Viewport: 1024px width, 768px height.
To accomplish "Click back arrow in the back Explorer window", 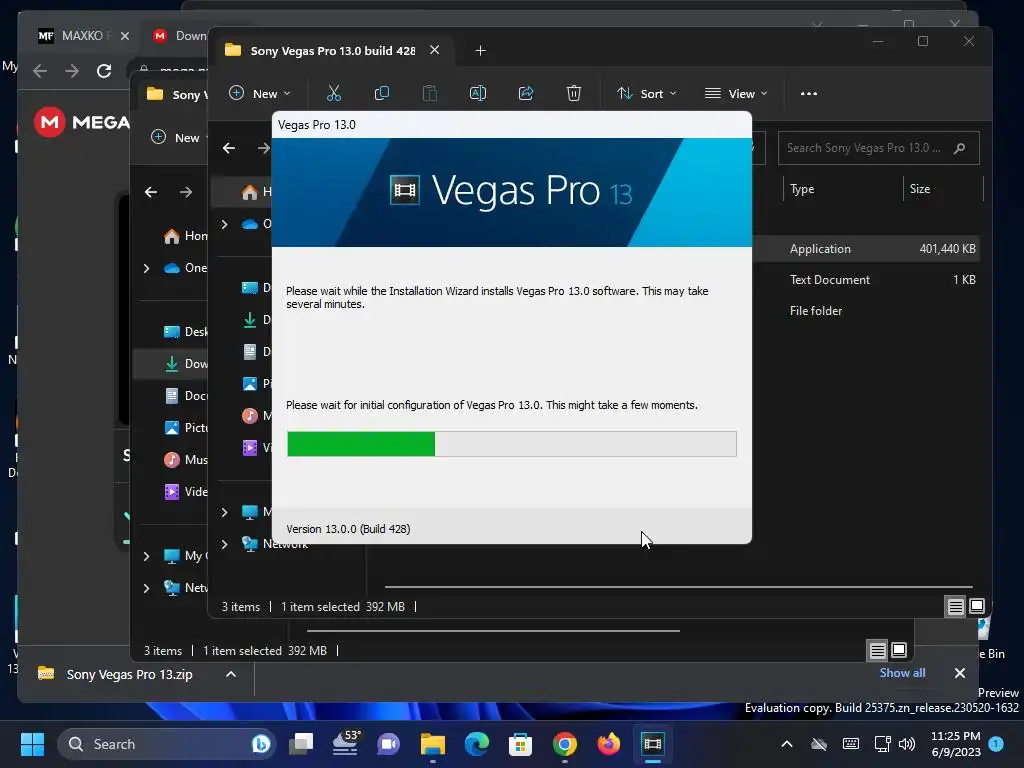I will tap(151, 192).
